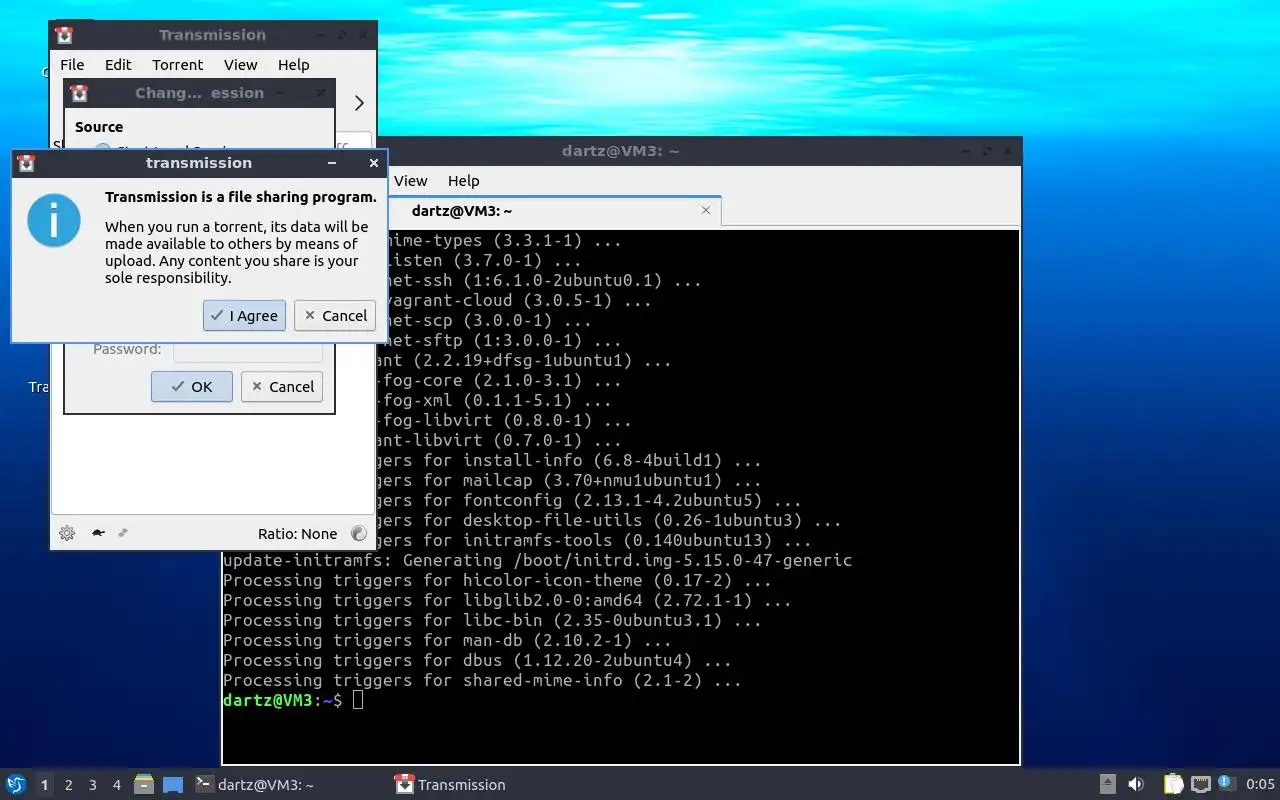Click the transmission dialog title bar icon
1280x800 pixels.
(27, 163)
